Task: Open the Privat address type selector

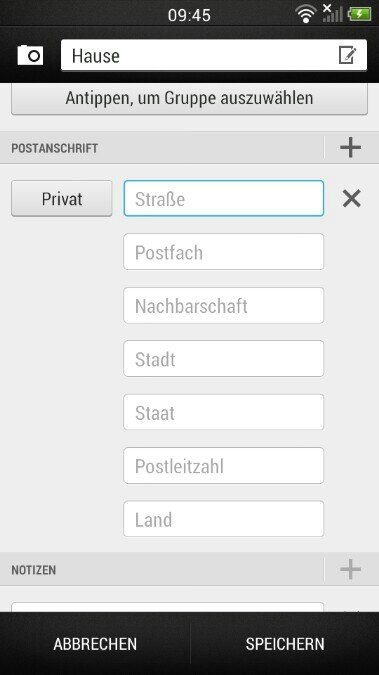Action: pyautogui.click(x=62, y=198)
